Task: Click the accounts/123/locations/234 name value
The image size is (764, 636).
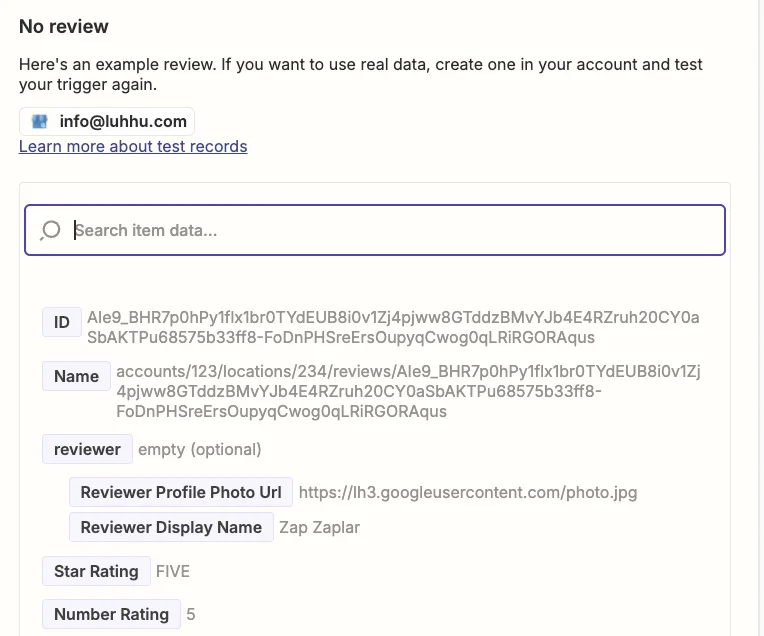Action: (408, 391)
